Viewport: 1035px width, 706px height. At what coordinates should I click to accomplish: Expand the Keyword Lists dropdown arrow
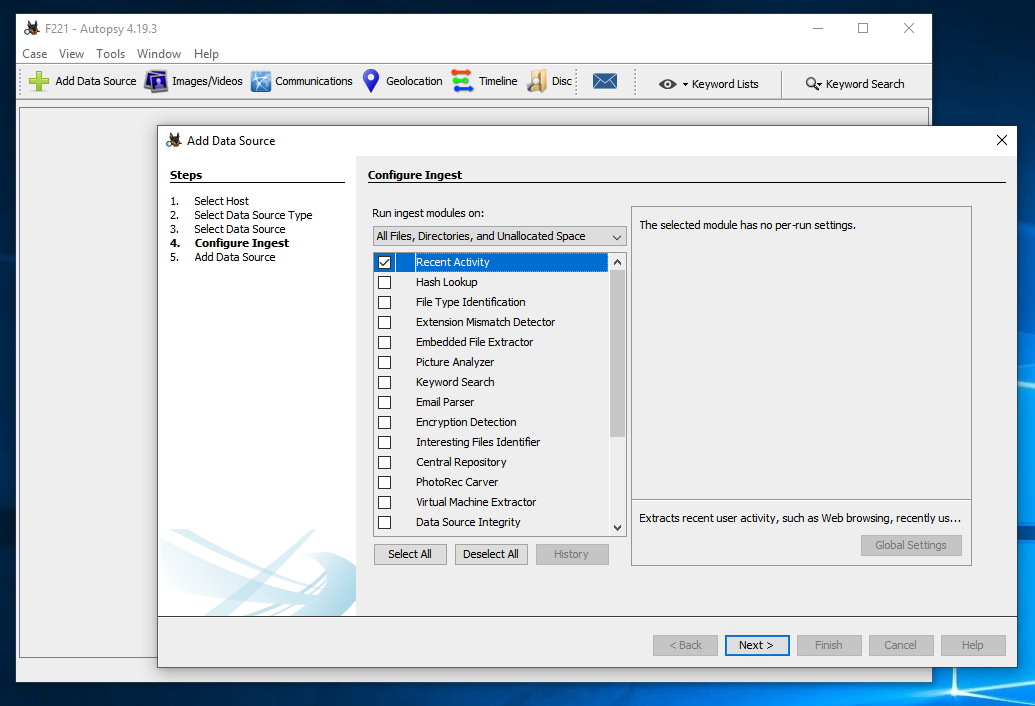685,84
